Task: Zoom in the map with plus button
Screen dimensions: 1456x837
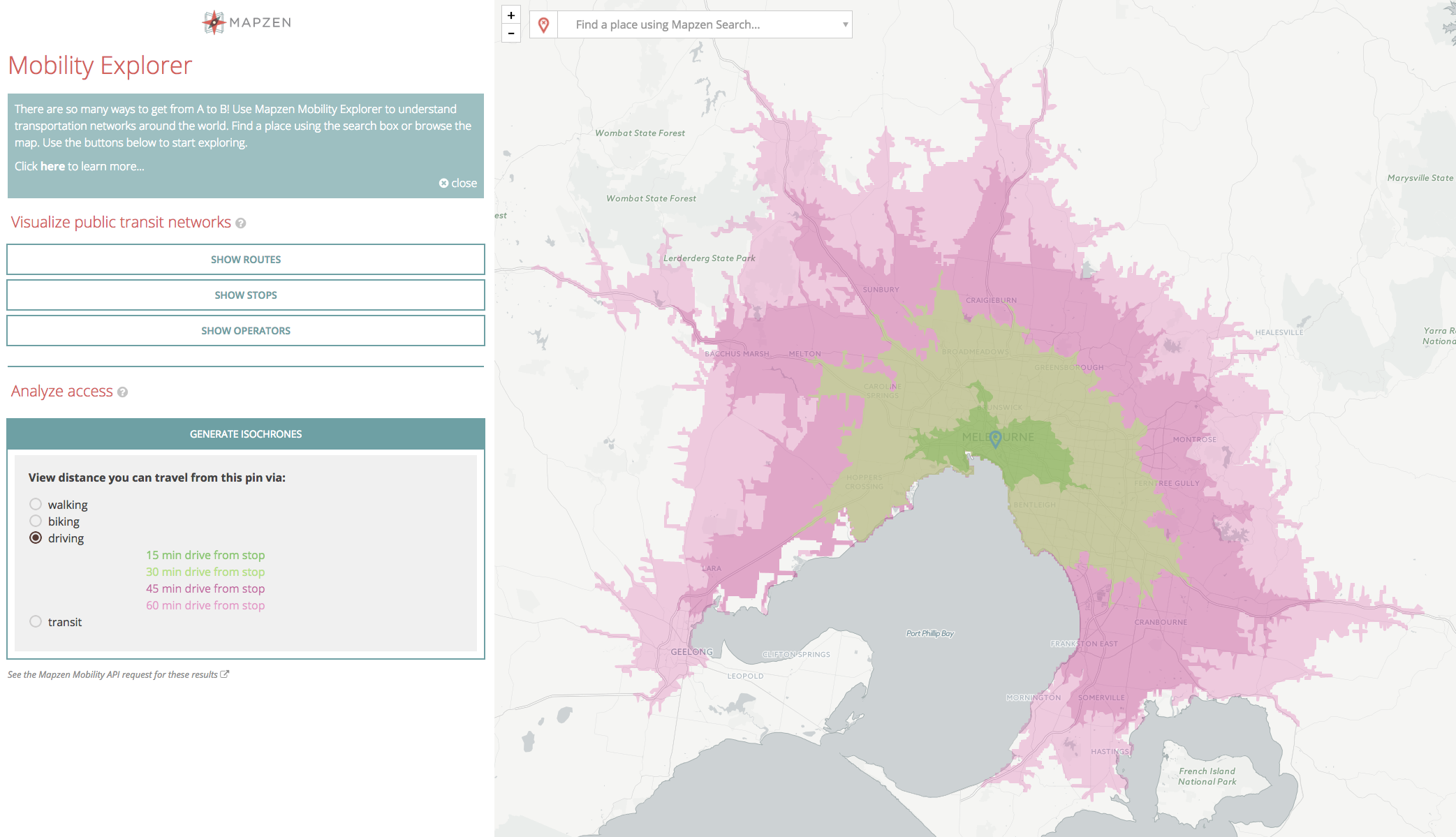Action: [511, 15]
